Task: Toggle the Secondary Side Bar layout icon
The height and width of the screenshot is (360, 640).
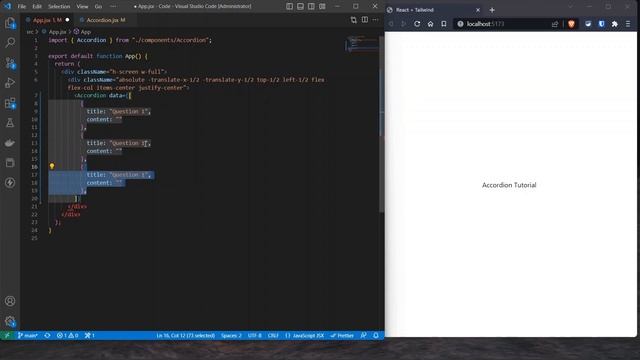Action: coord(311,6)
